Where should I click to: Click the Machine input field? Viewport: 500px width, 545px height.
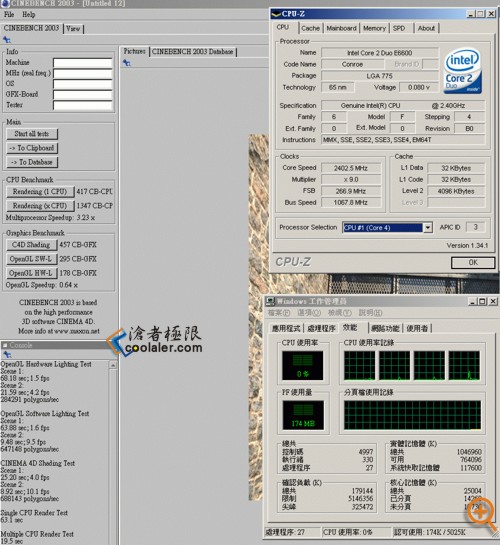(83, 63)
